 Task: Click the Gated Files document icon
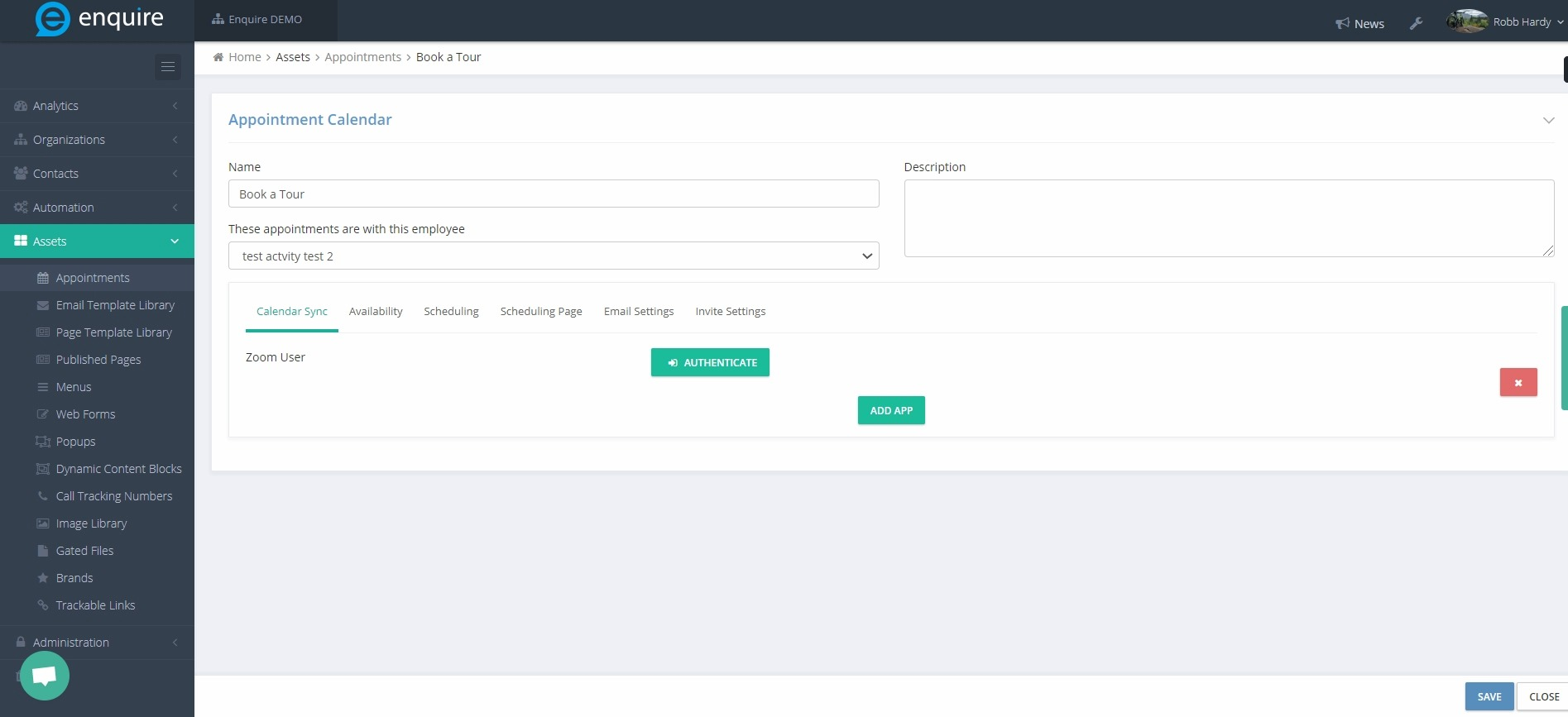click(43, 551)
